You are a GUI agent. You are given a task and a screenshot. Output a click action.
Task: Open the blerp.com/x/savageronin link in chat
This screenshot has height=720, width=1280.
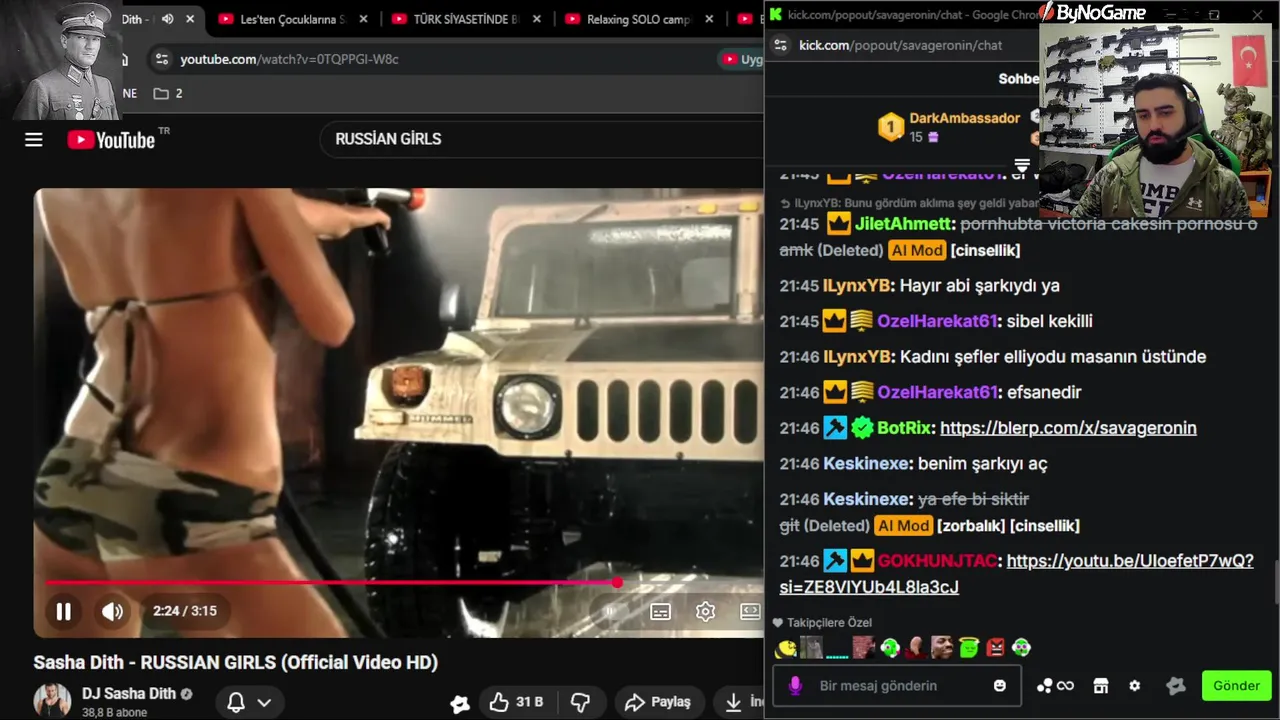(1068, 428)
